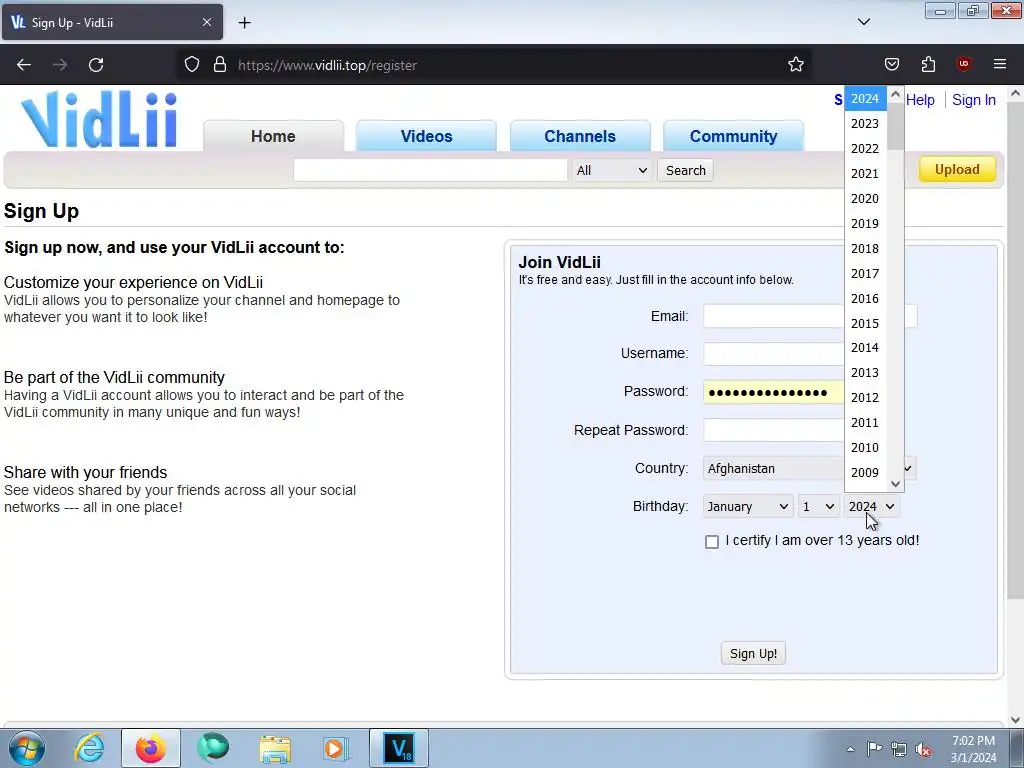Click Firefox icon in taskbar
1024x768 pixels.
point(150,748)
